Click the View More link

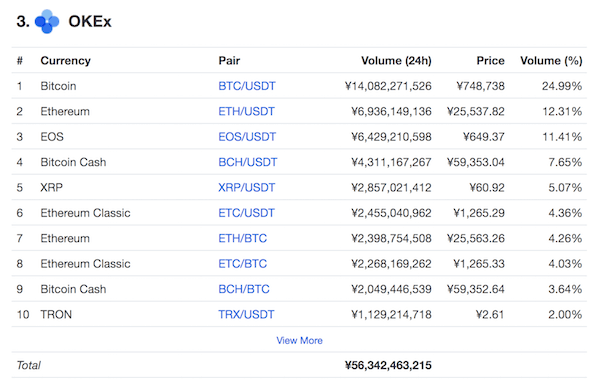pos(300,340)
